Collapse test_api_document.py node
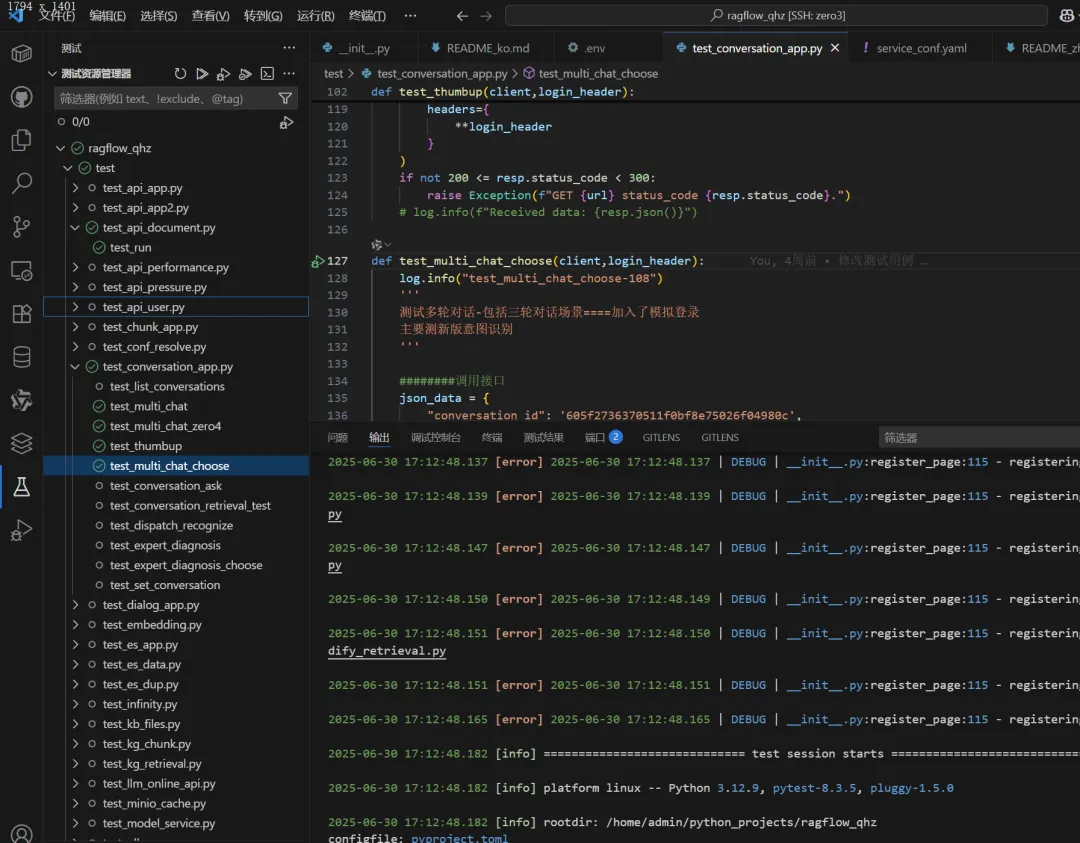This screenshot has height=843, width=1080. (x=75, y=227)
